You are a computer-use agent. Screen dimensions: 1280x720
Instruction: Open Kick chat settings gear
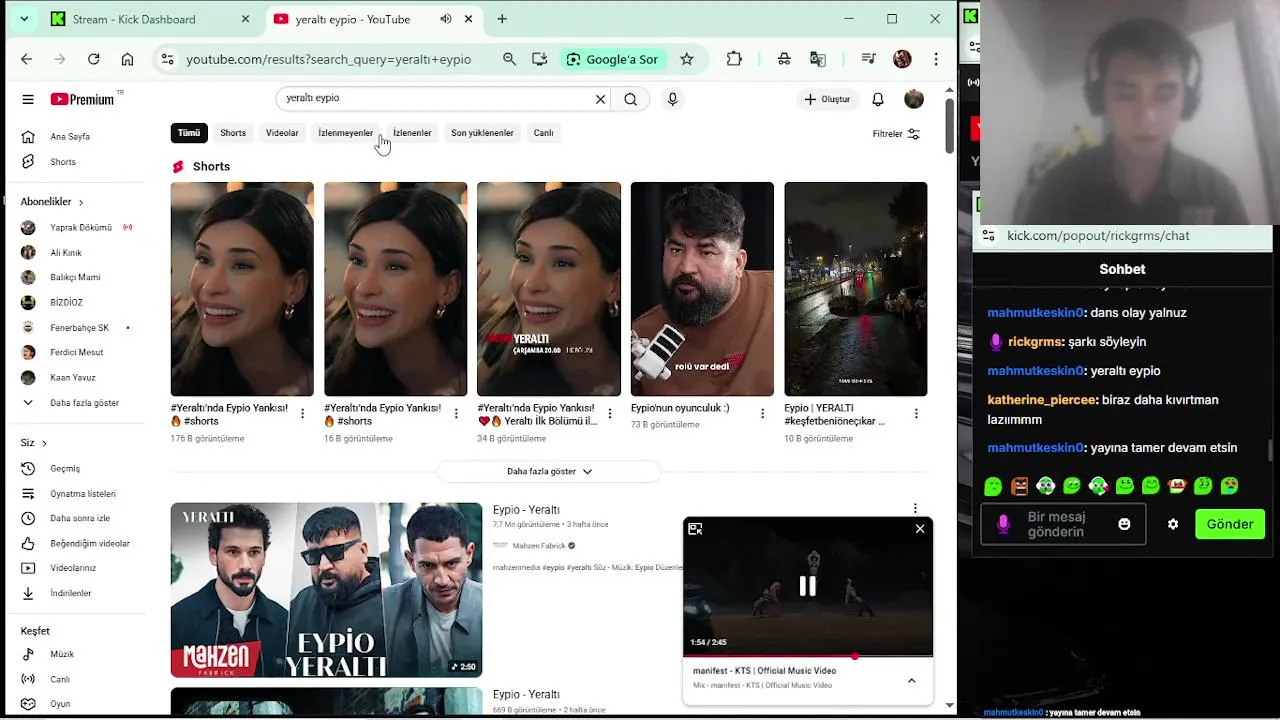[x=1173, y=524]
